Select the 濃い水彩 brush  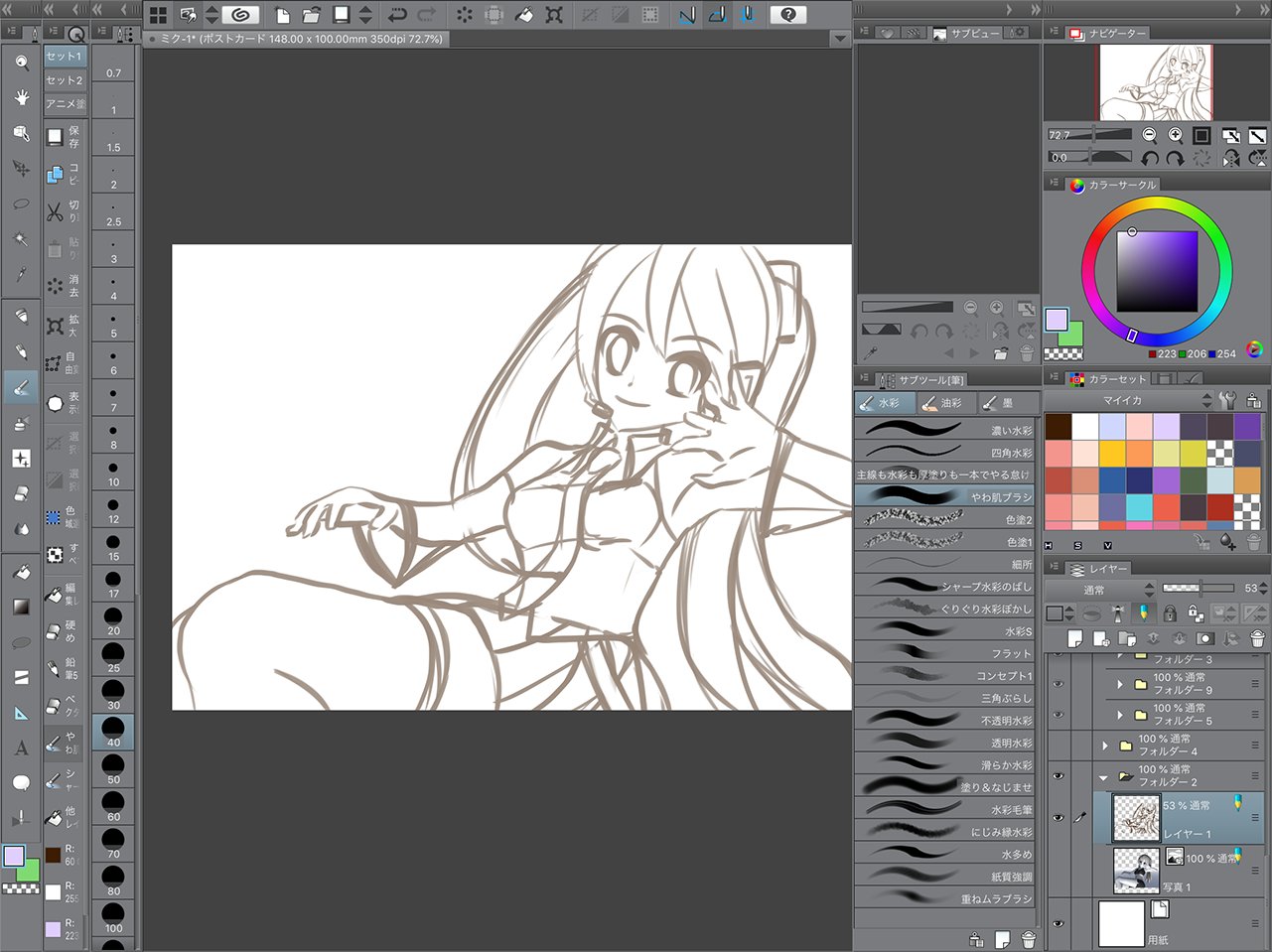[945, 430]
